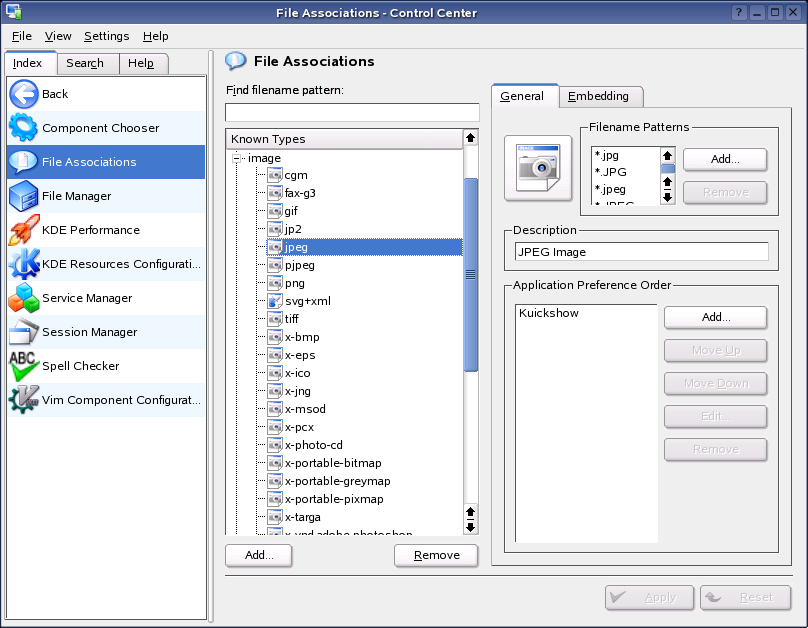Screen dimensions: 808x628
Task: Open the File menu
Action: [x=22, y=36]
